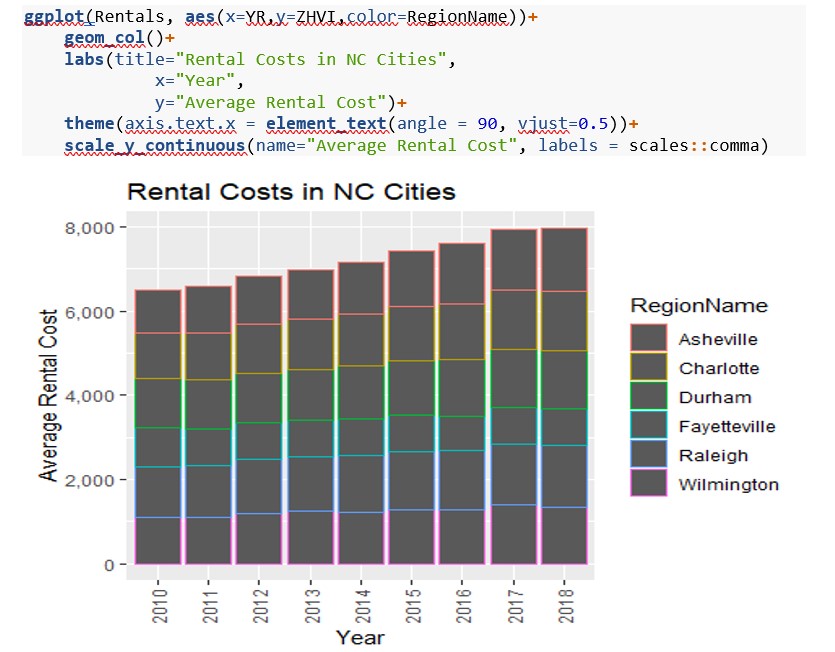Click the 2010 x-axis label
Viewport: 835px width, 652px height.
click(159, 606)
